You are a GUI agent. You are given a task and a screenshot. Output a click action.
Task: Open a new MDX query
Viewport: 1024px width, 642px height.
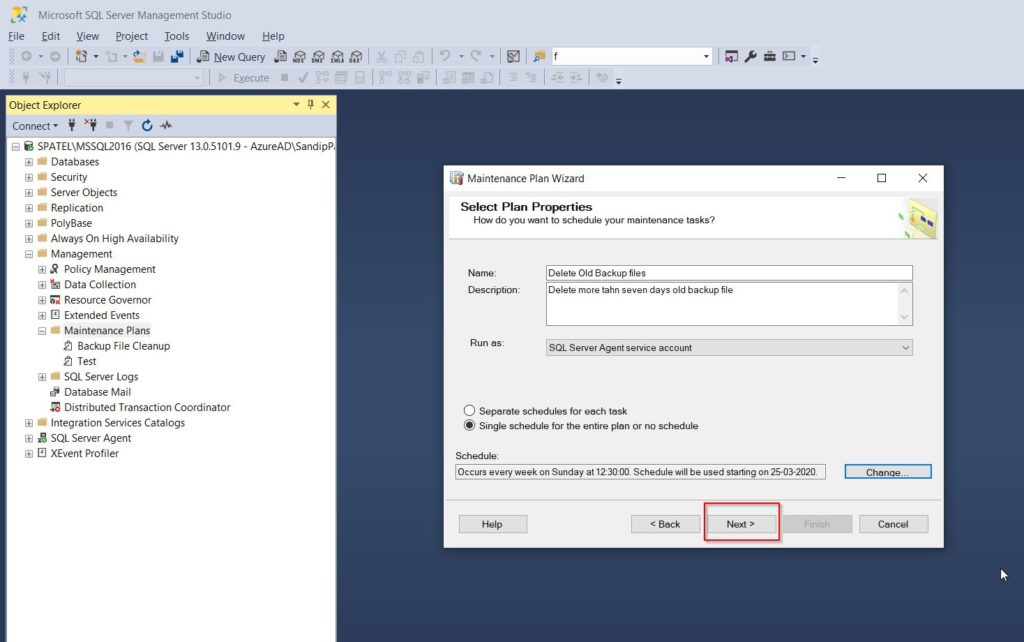(299, 57)
